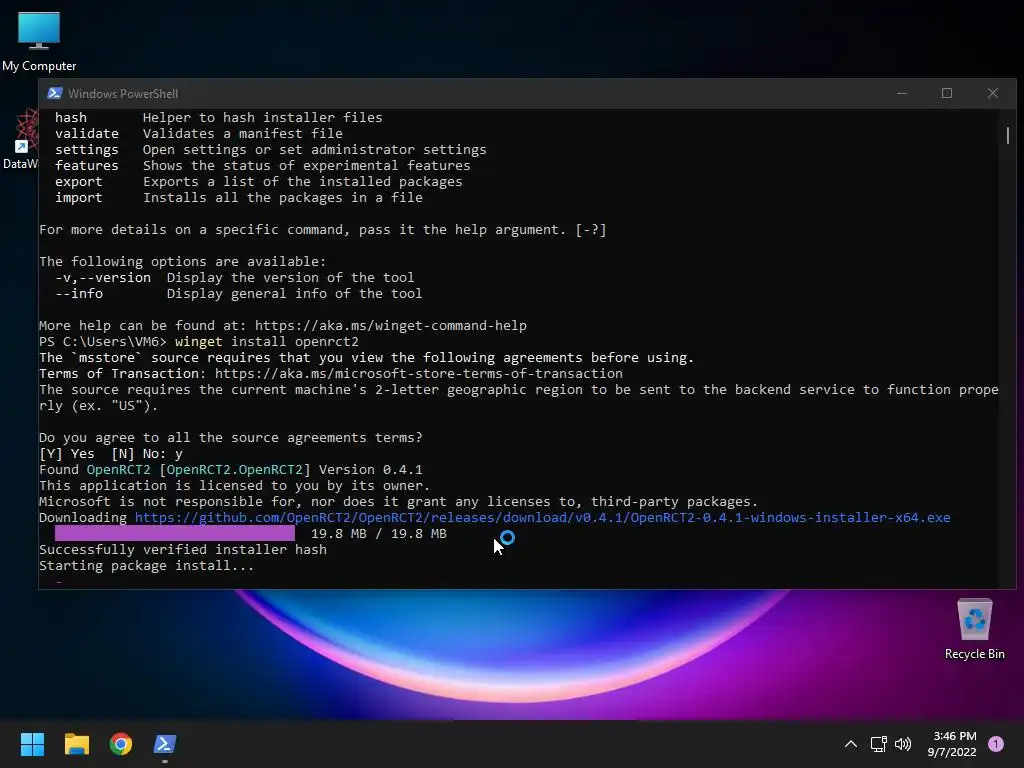Screen dimensions: 1024x768
Task: Click the '-v,--version' option line
Action: pyautogui.click(x=234, y=278)
